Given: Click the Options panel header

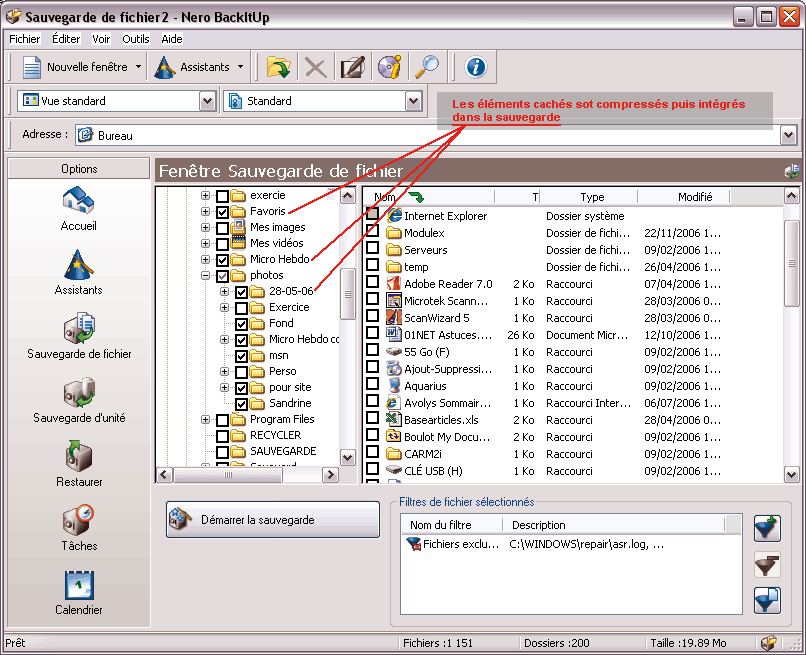Looking at the screenshot, I should (79, 169).
